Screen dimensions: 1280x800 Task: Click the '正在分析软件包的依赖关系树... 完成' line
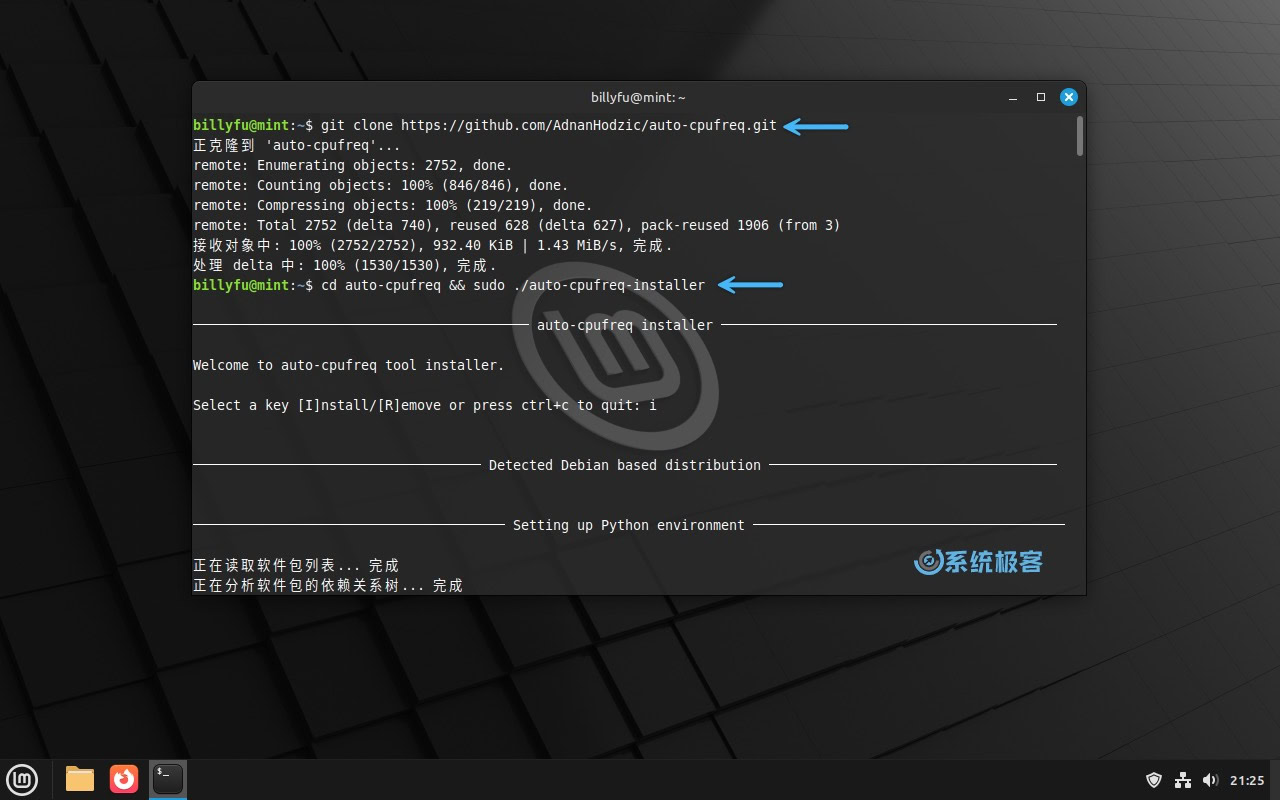[329, 586]
